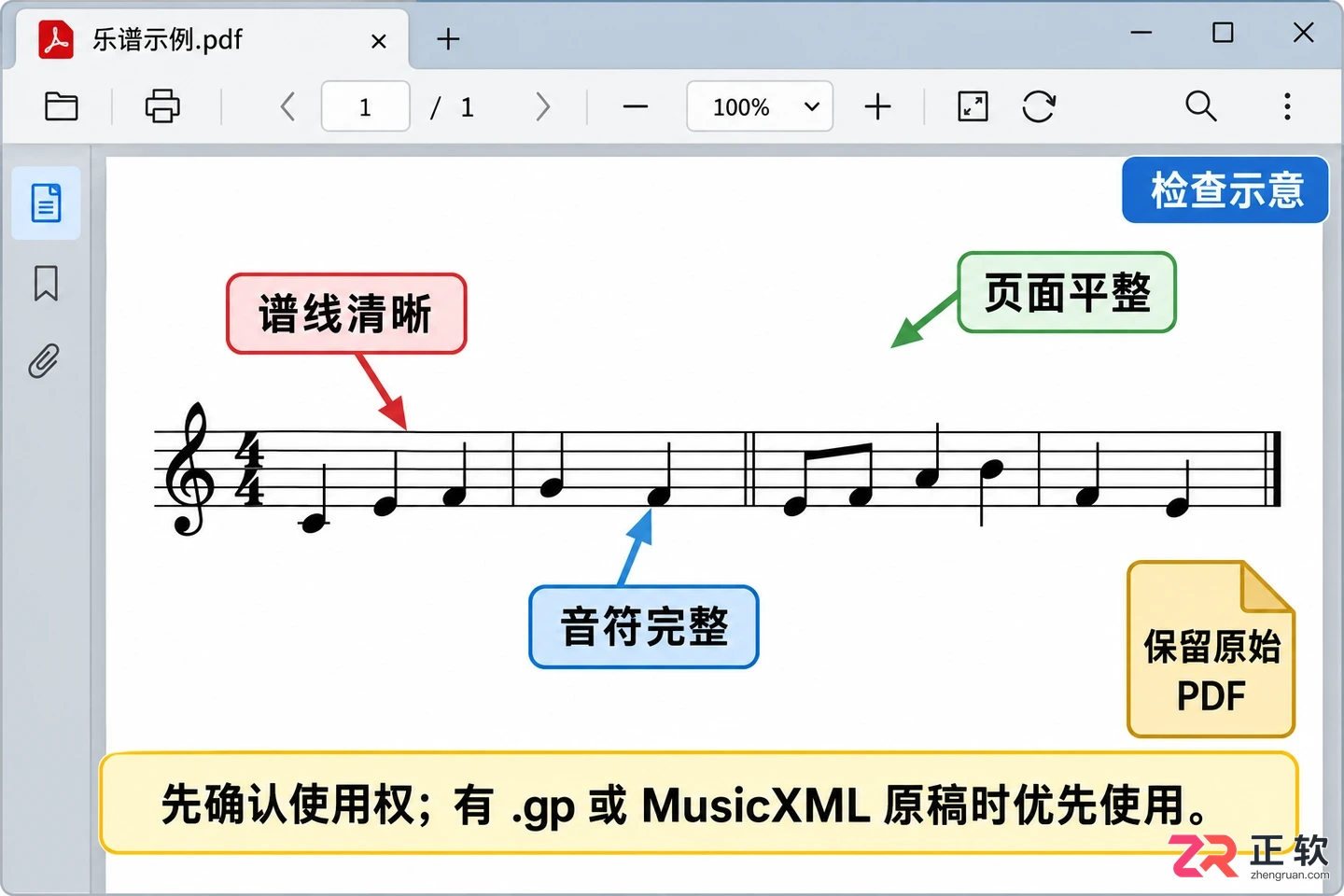Image resolution: width=1344 pixels, height=896 pixels.
Task: Go to the next page arrow
Action: click(x=543, y=106)
